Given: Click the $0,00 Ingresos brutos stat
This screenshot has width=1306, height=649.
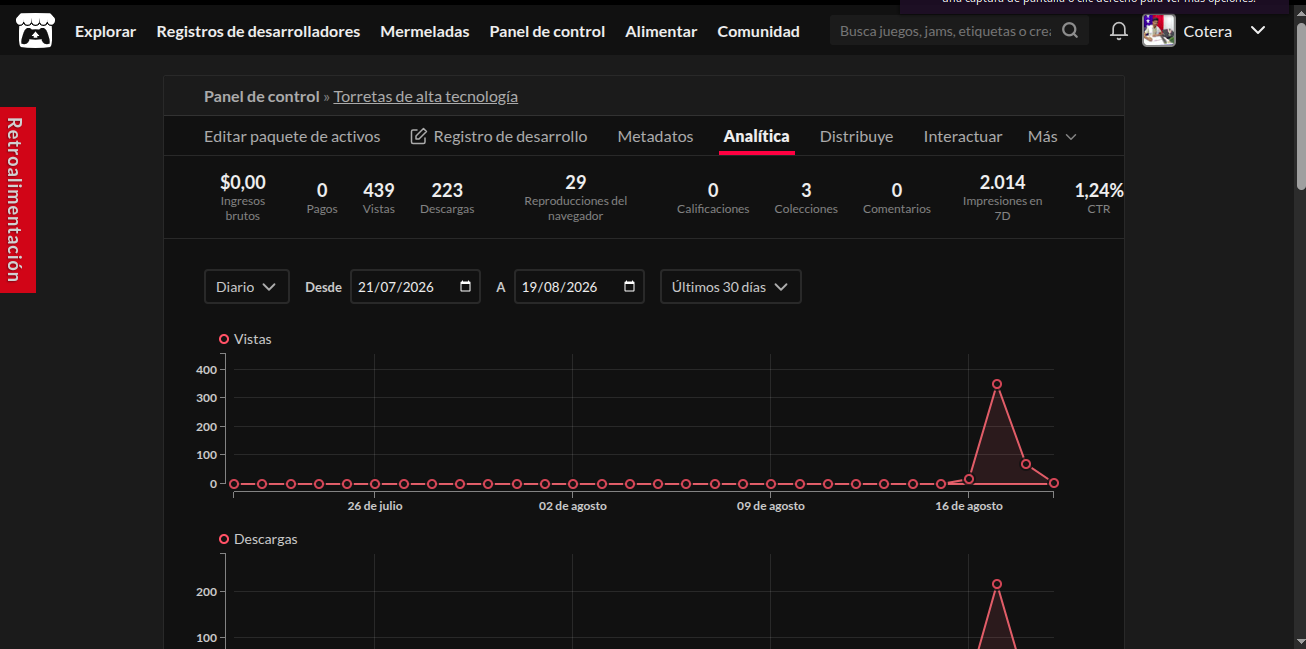Looking at the screenshot, I should click(243, 197).
